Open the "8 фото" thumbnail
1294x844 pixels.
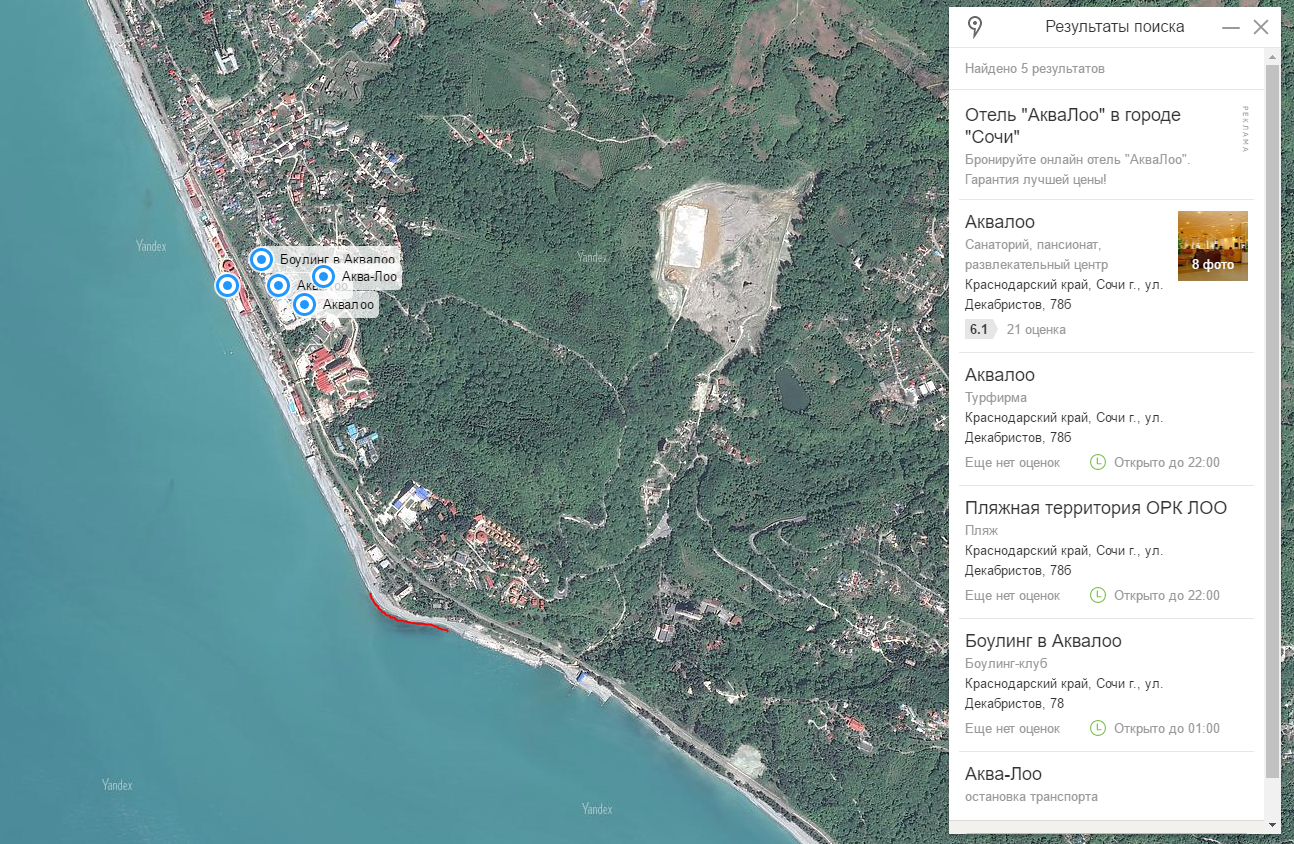[x=1213, y=246]
